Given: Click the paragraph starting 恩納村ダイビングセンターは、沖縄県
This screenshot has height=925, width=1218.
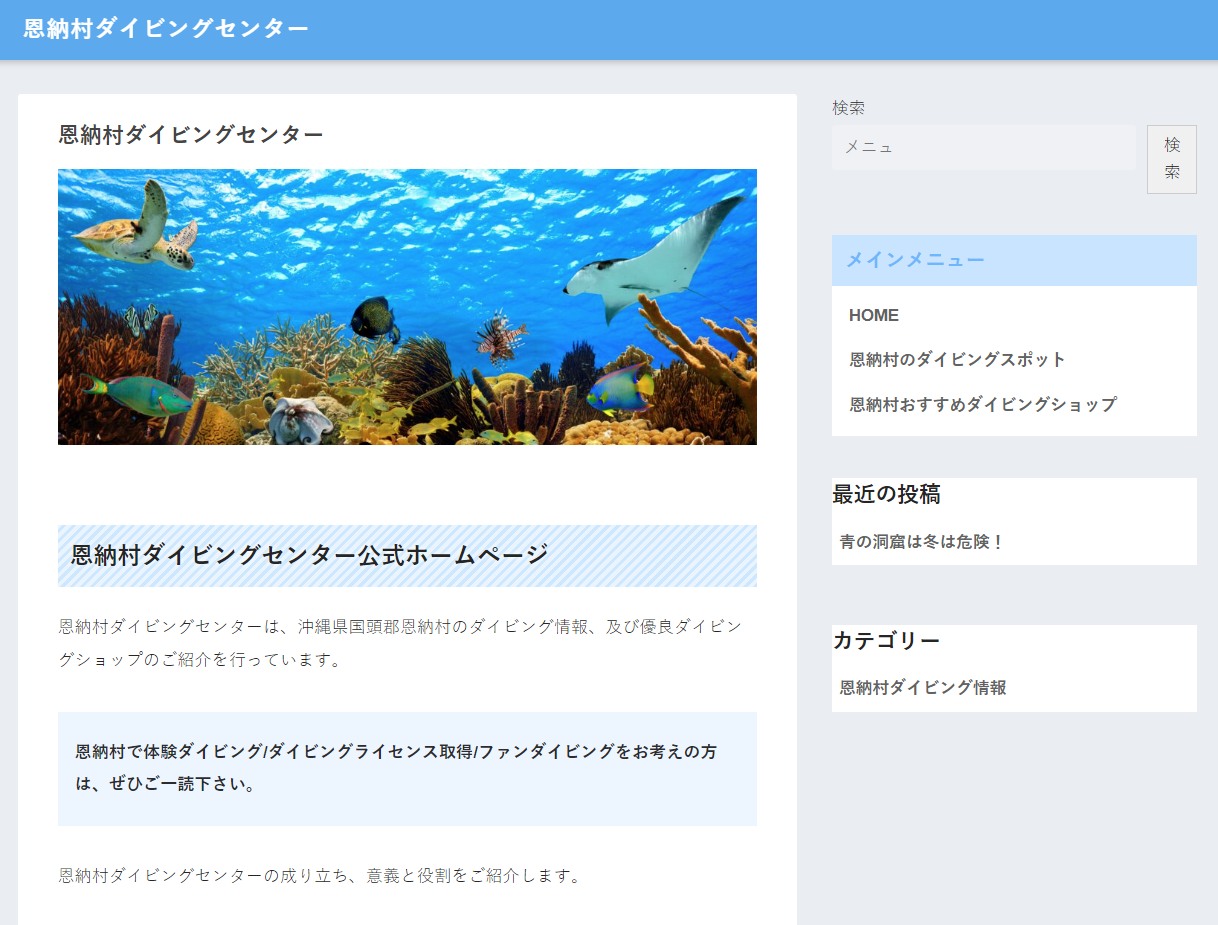Looking at the screenshot, I should (402, 643).
